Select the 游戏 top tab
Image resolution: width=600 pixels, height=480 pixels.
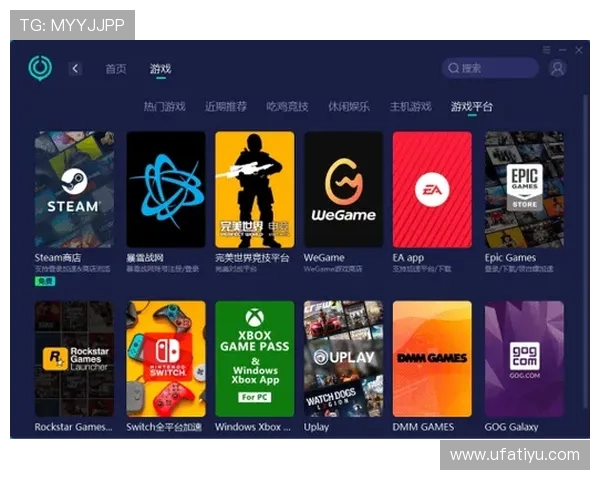pos(160,69)
